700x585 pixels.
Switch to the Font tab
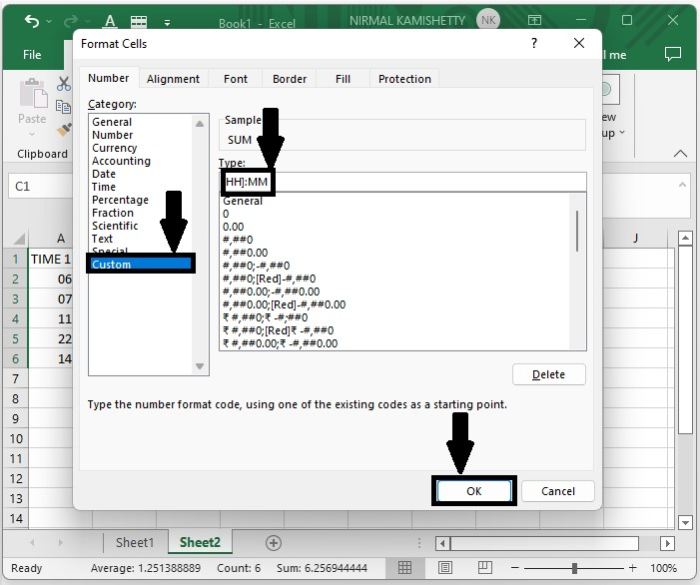(235, 79)
